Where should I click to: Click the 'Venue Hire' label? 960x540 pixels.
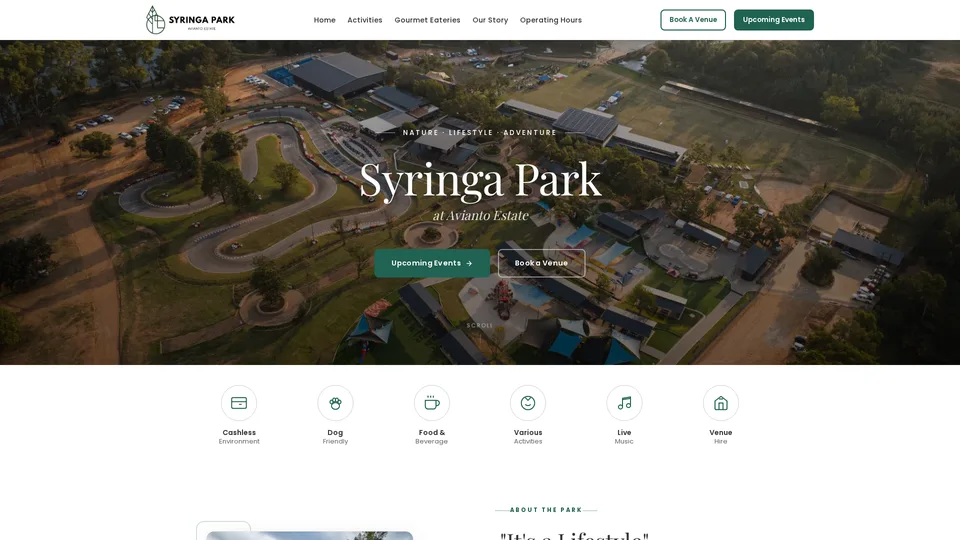721,437
